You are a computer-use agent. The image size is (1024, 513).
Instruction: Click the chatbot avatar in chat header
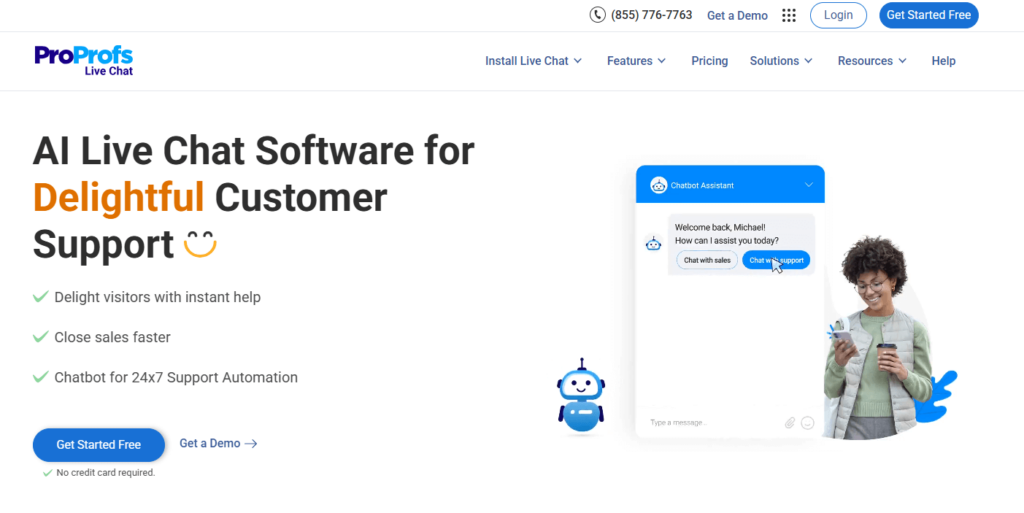click(658, 185)
